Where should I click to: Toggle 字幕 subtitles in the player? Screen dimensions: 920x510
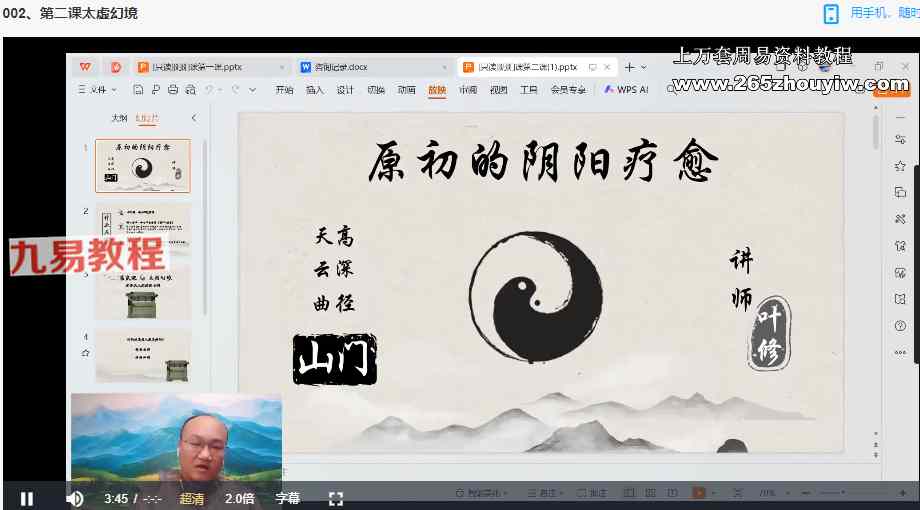click(x=288, y=498)
